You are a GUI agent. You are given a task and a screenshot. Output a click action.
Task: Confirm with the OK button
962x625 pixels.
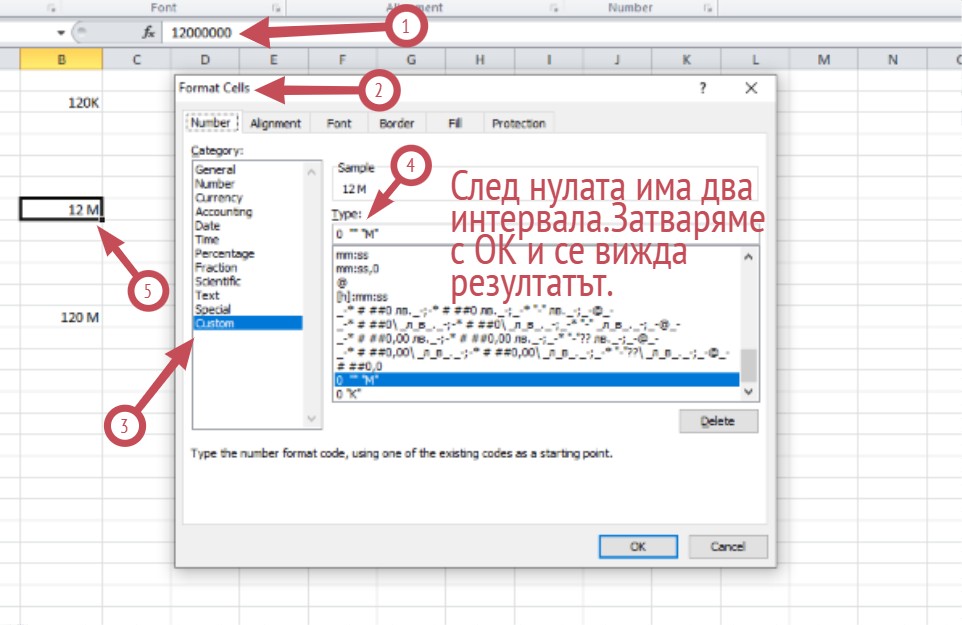point(638,547)
